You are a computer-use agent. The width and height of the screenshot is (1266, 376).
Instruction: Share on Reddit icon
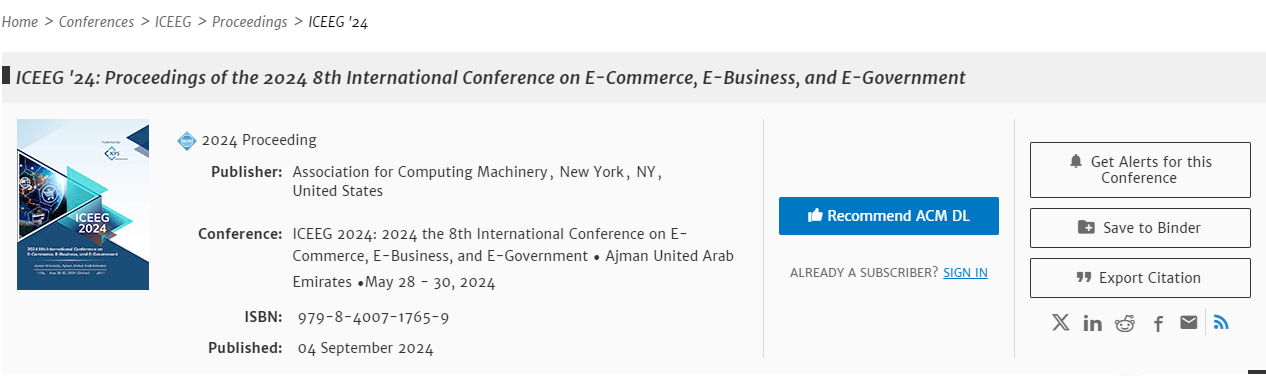point(1125,323)
